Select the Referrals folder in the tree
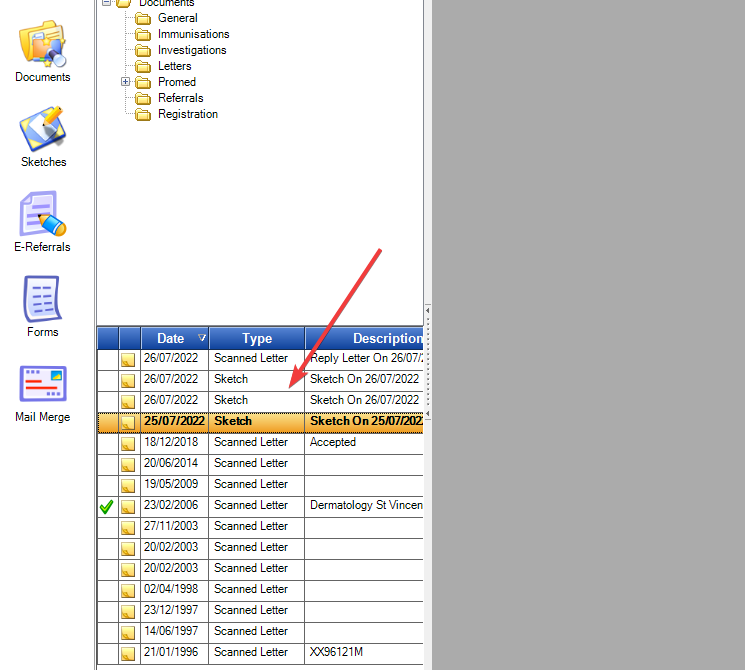Image resolution: width=745 pixels, height=670 pixels. coord(180,98)
